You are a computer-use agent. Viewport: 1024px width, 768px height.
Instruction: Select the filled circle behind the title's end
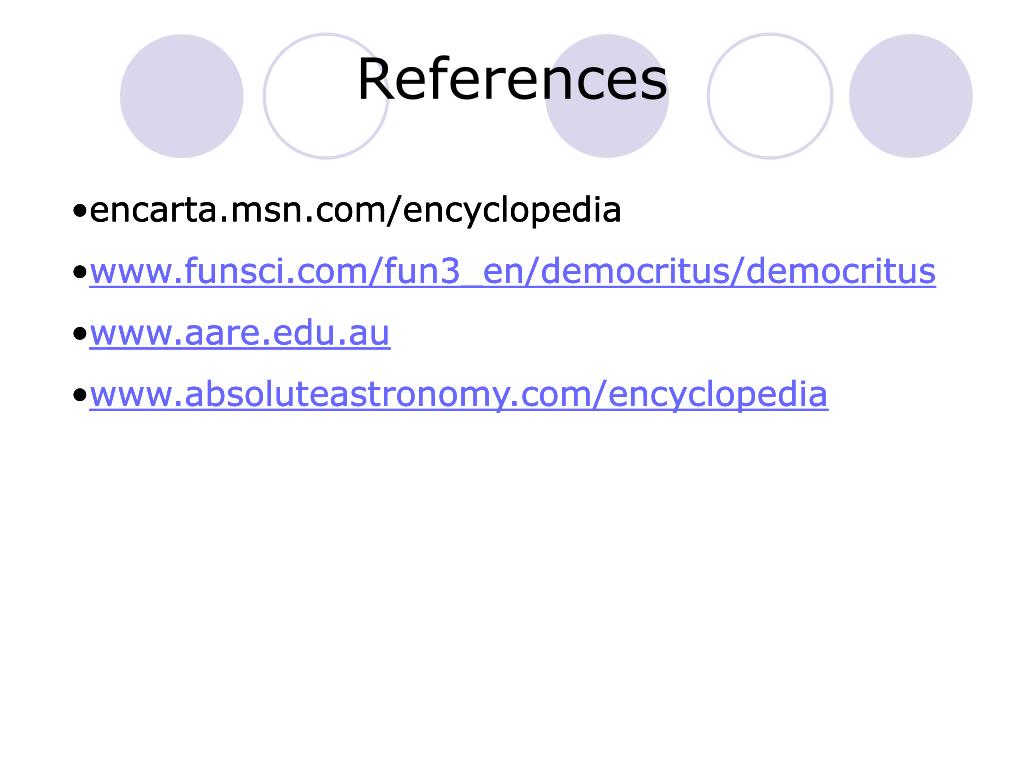coord(607,96)
